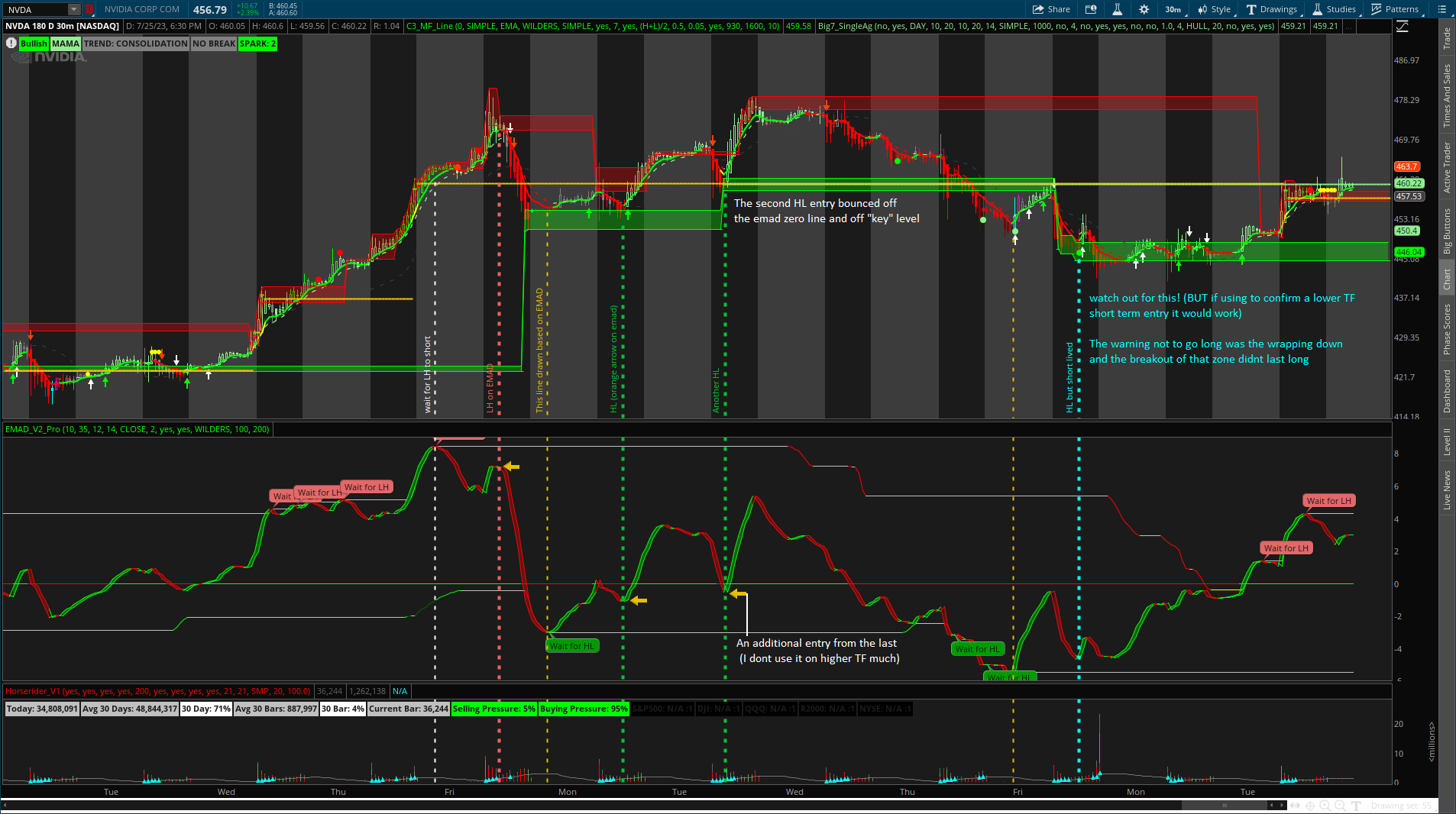
Task: Click the crosshair pan icon
Action: 1310,806
